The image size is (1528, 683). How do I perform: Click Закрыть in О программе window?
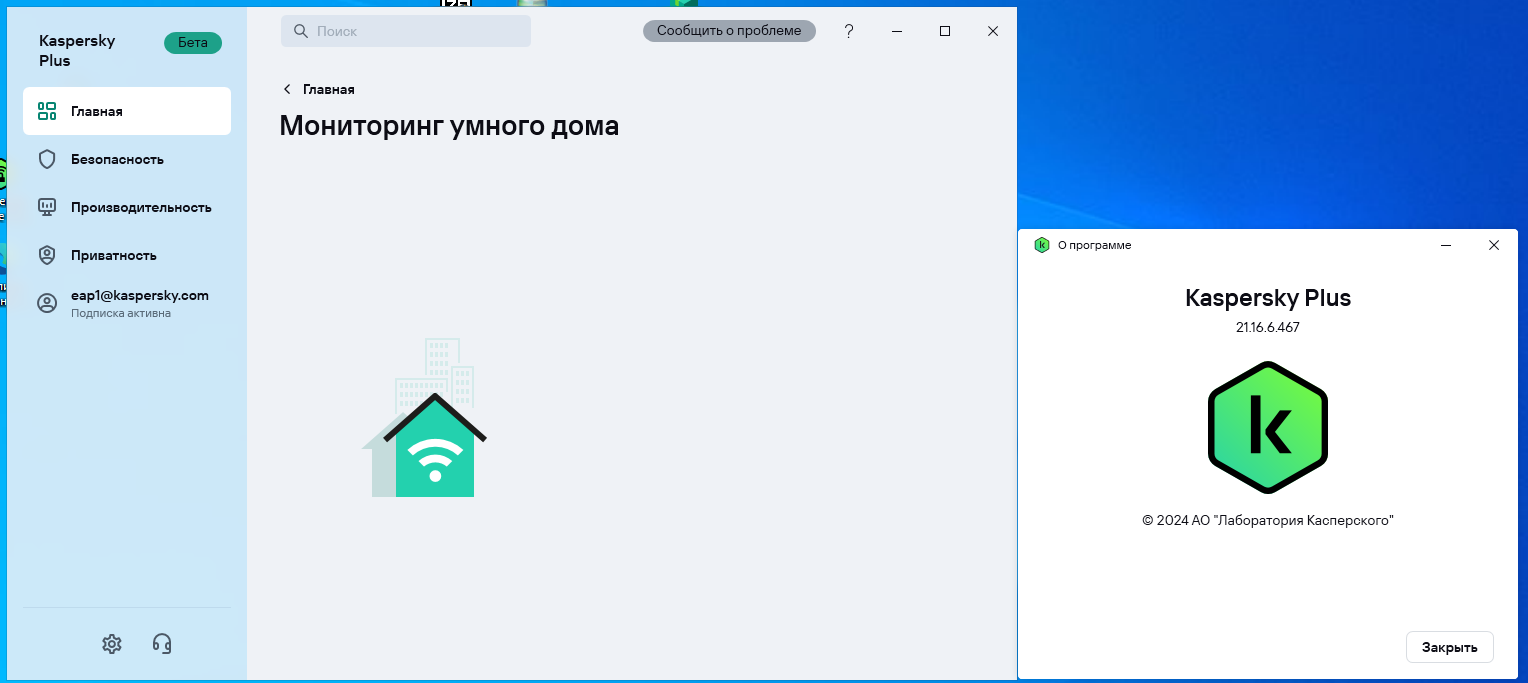[x=1450, y=647]
